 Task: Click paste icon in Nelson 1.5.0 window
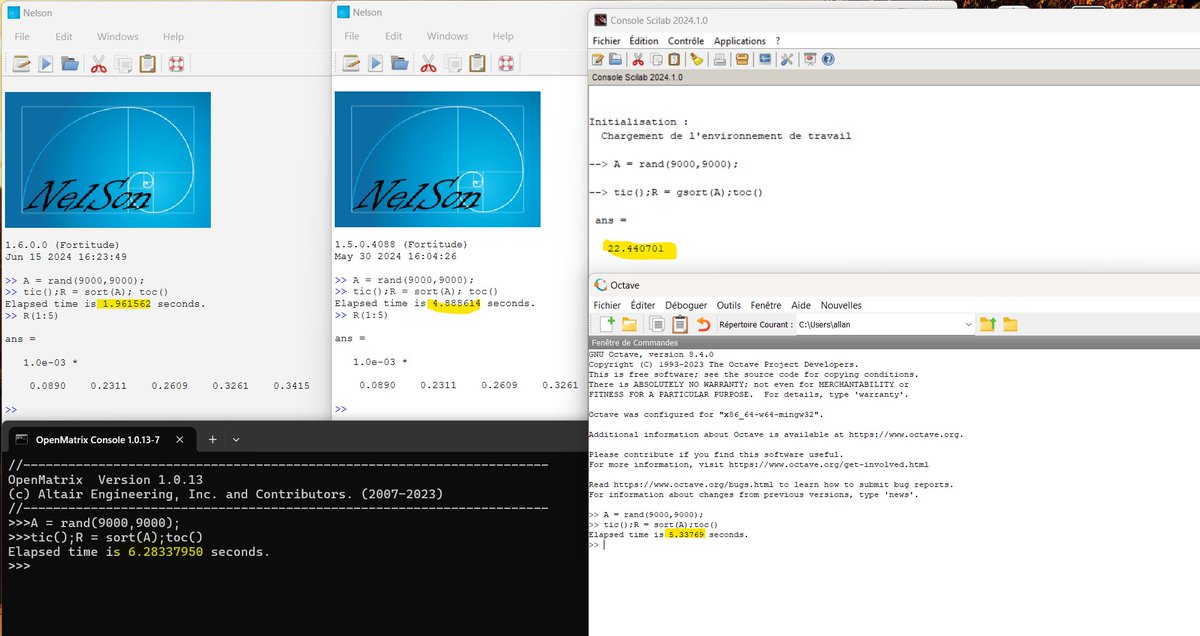[x=478, y=64]
